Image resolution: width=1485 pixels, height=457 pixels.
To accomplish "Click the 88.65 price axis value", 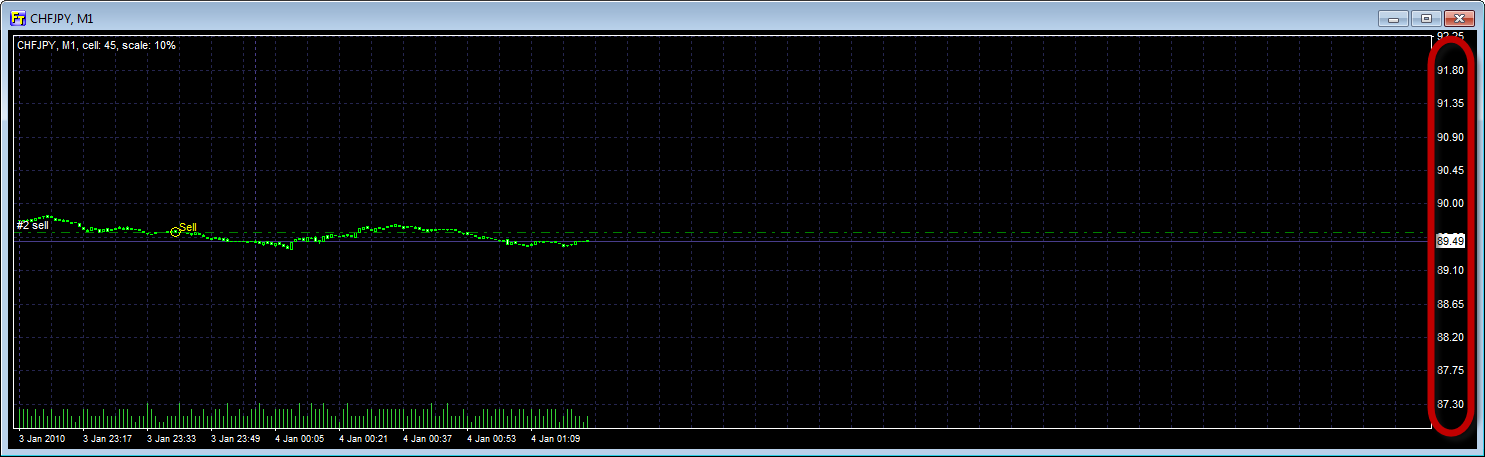I will point(1450,304).
